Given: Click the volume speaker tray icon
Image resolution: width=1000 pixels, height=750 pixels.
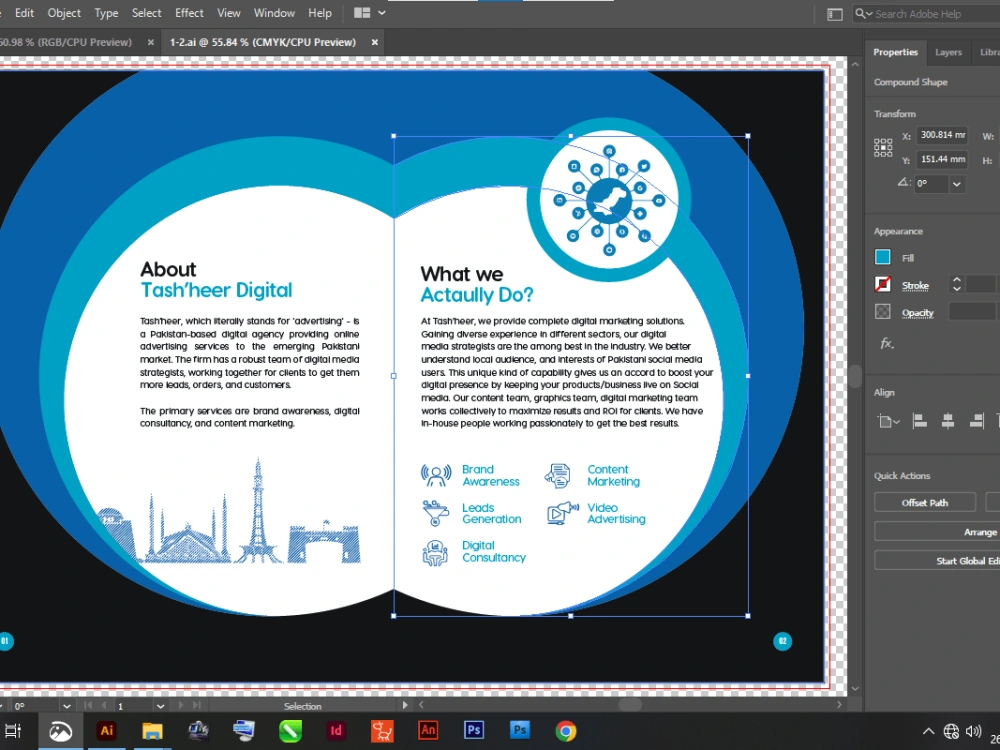Looking at the screenshot, I should [973, 731].
